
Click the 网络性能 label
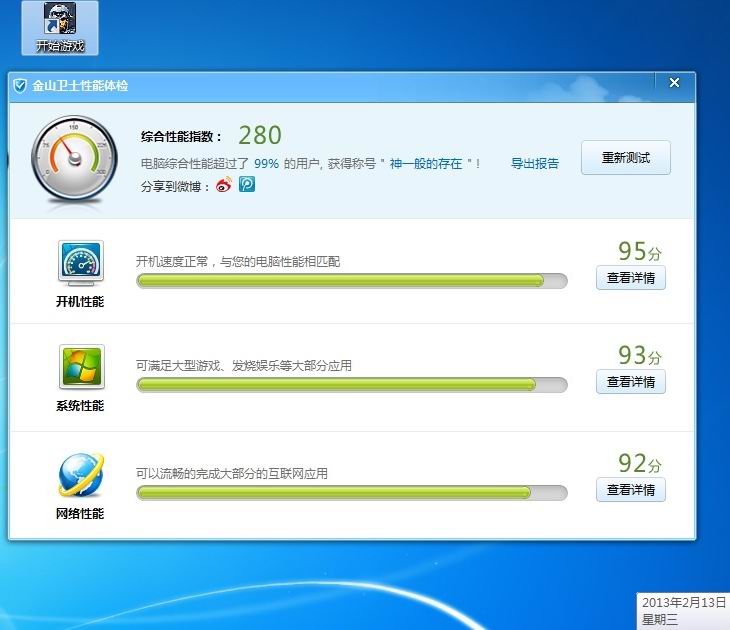[x=80, y=514]
